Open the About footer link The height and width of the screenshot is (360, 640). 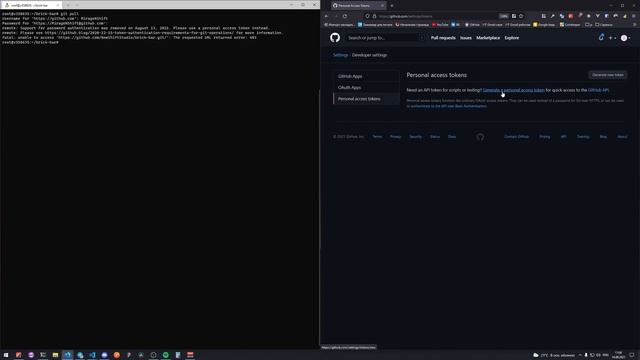coord(622,137)
